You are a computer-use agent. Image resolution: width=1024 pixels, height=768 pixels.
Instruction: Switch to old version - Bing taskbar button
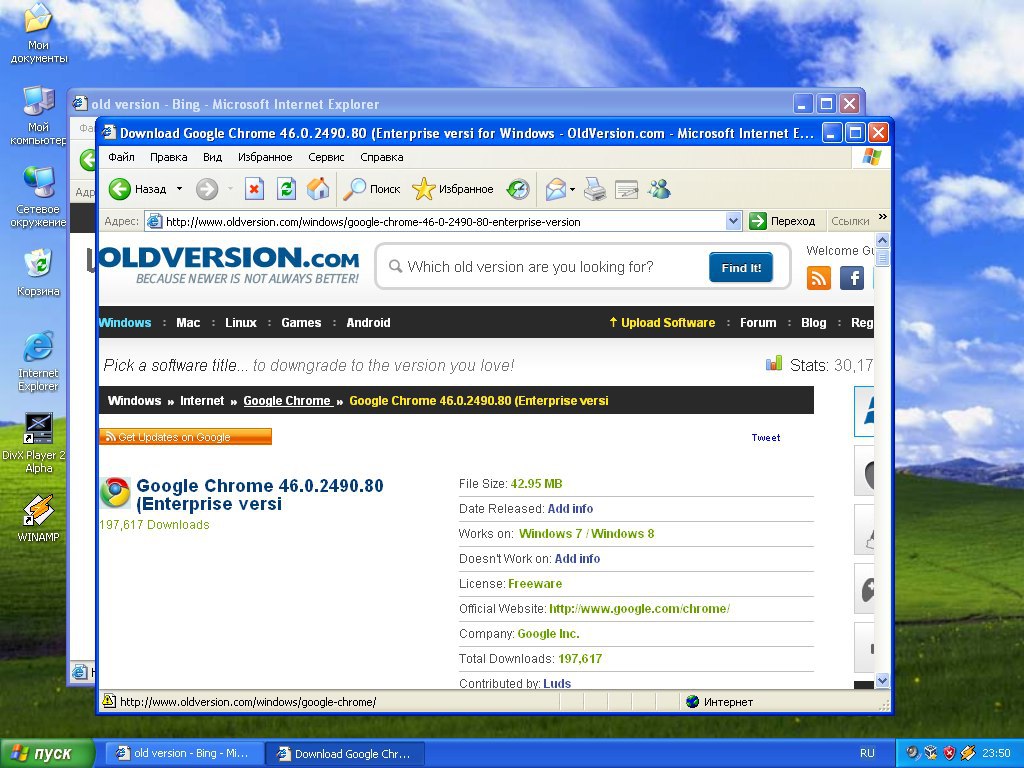coord(184,754)
